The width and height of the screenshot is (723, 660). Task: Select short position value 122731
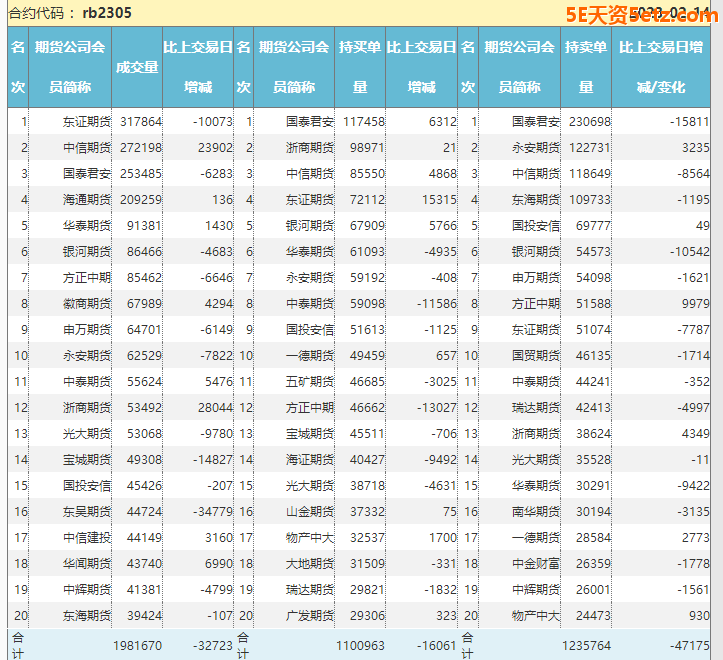click(x=590, y=148)
